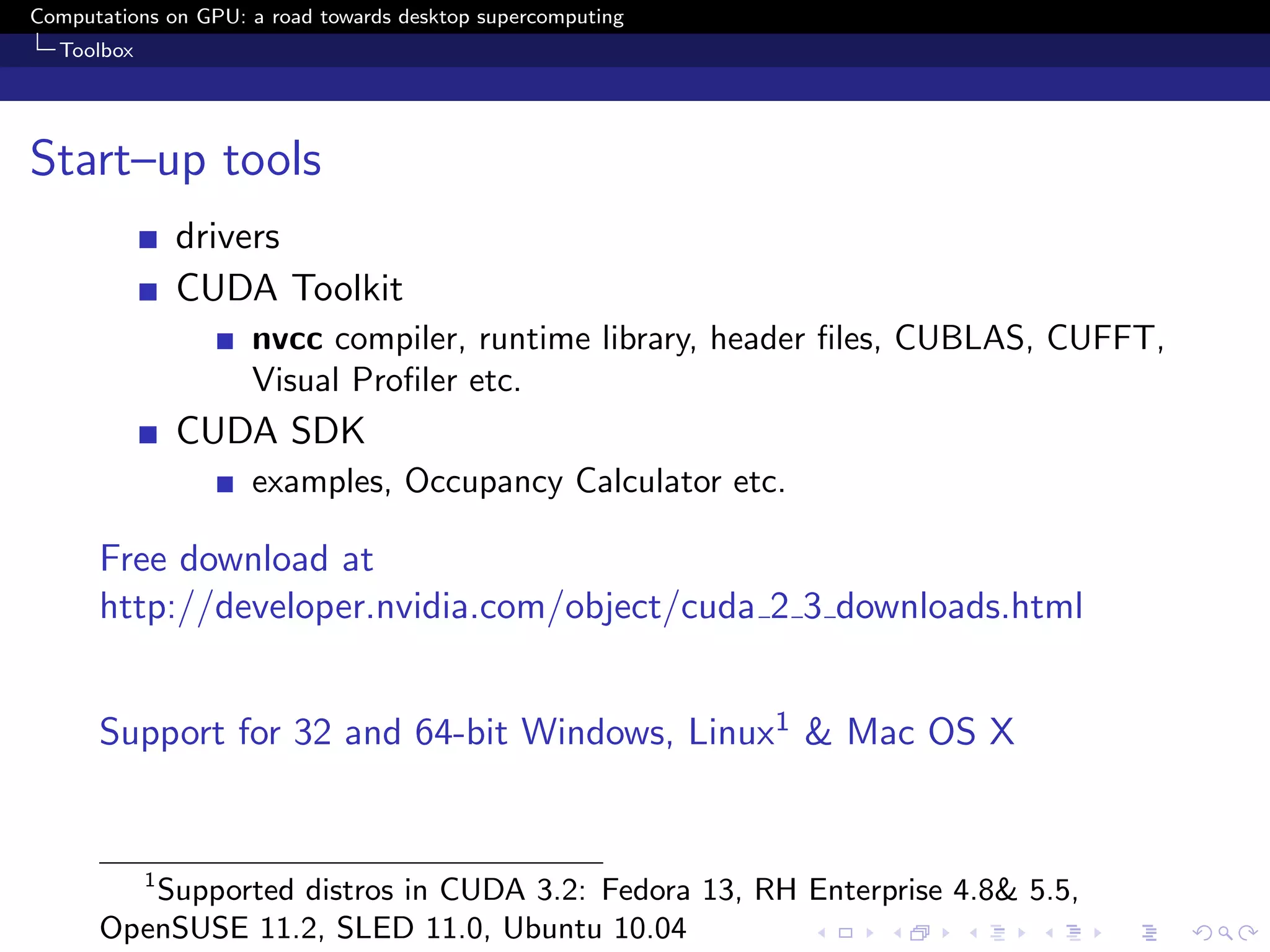Image resolution: width=1270 pixels, height=952 pixels.
Task: Click the search magnifier icon
Action: [1225, 933]
